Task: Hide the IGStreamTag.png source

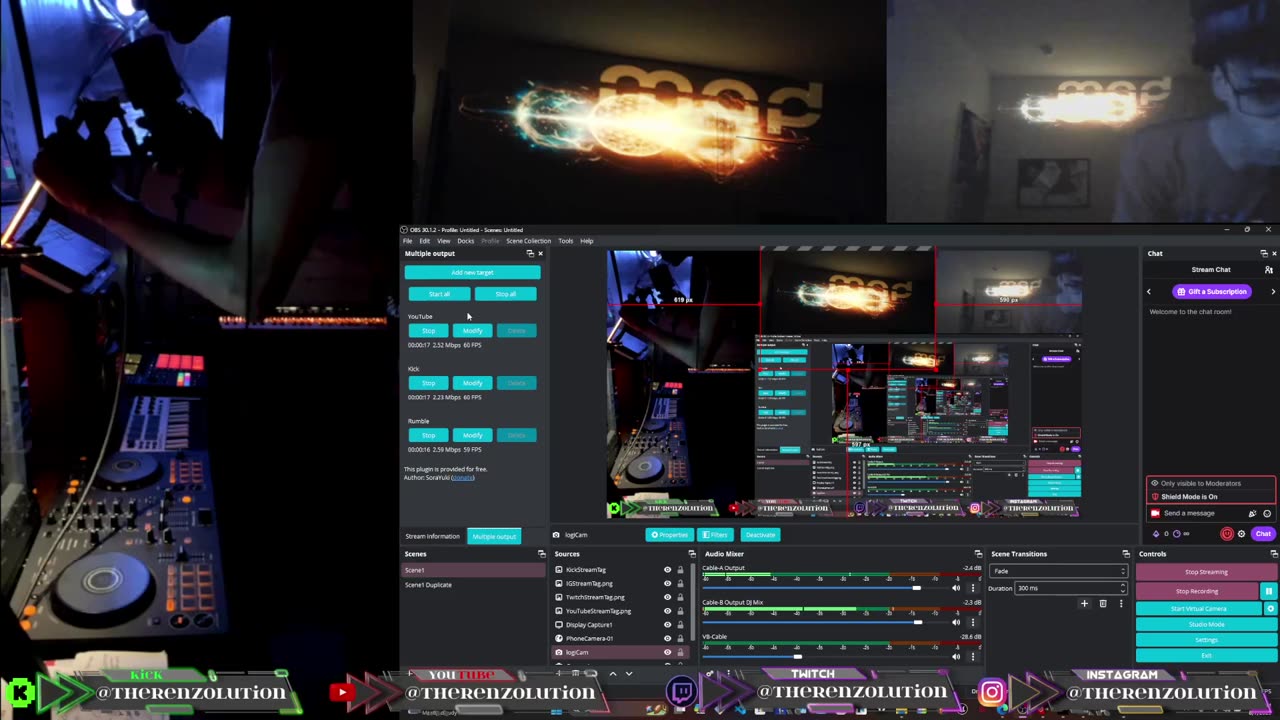Action: pyautogui.click(x=667, y=584)
